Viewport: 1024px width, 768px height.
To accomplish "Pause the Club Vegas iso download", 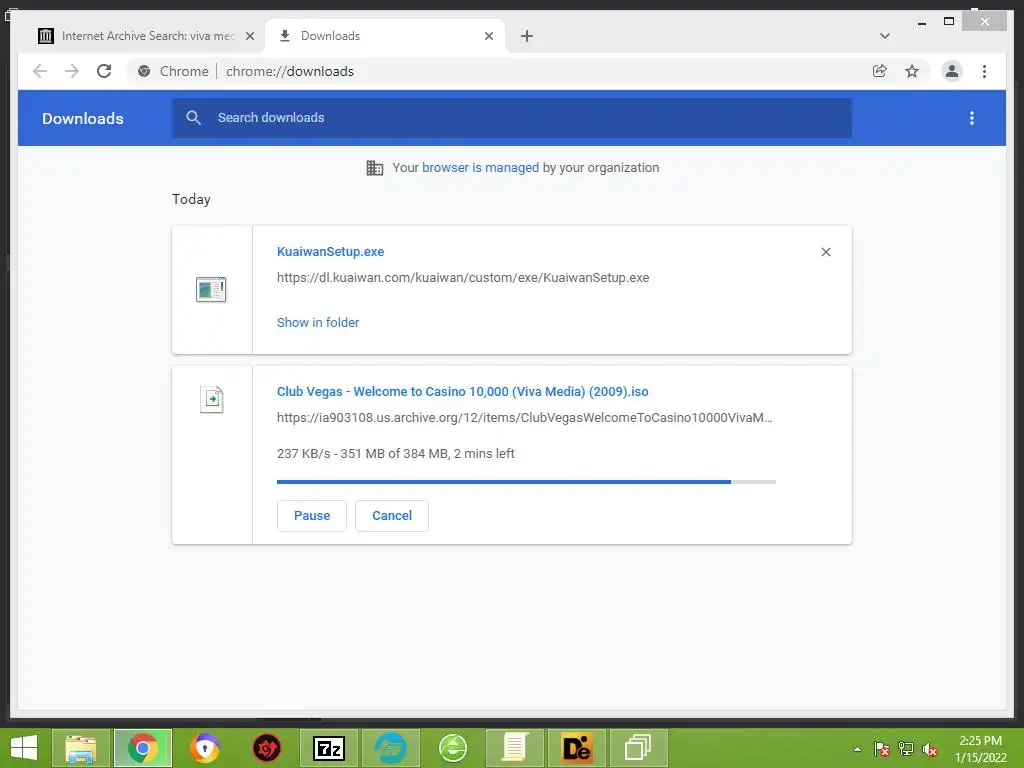I will pos(312,516).
